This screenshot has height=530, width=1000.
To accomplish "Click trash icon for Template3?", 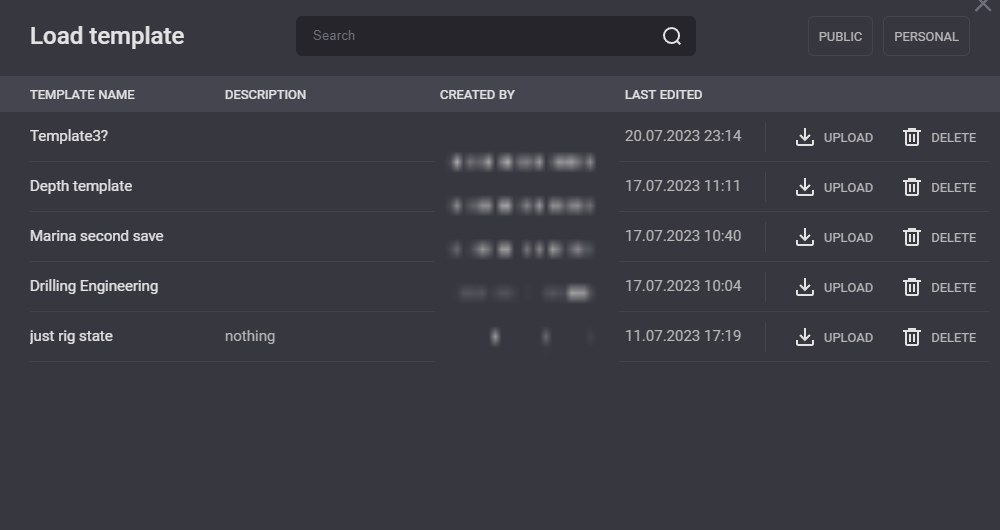I will 912,137.
